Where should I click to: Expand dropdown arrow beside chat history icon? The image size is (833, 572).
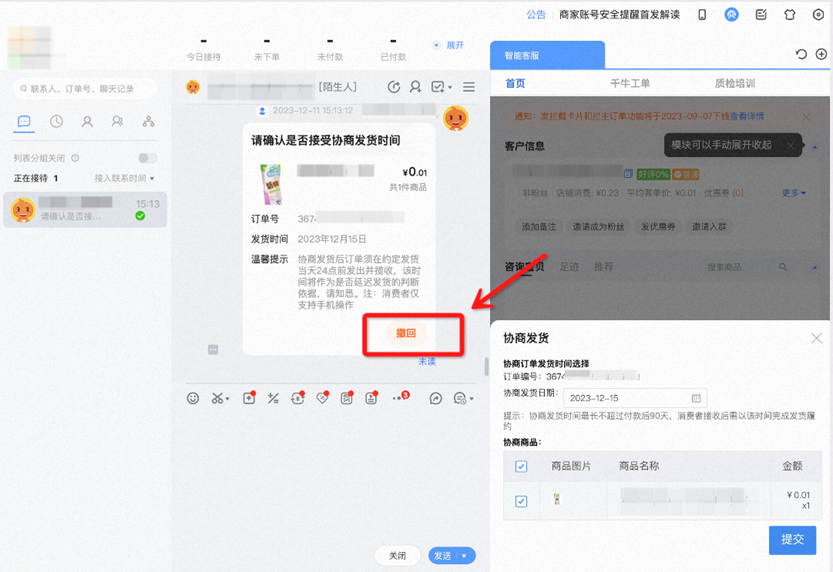tap(471, 399)
